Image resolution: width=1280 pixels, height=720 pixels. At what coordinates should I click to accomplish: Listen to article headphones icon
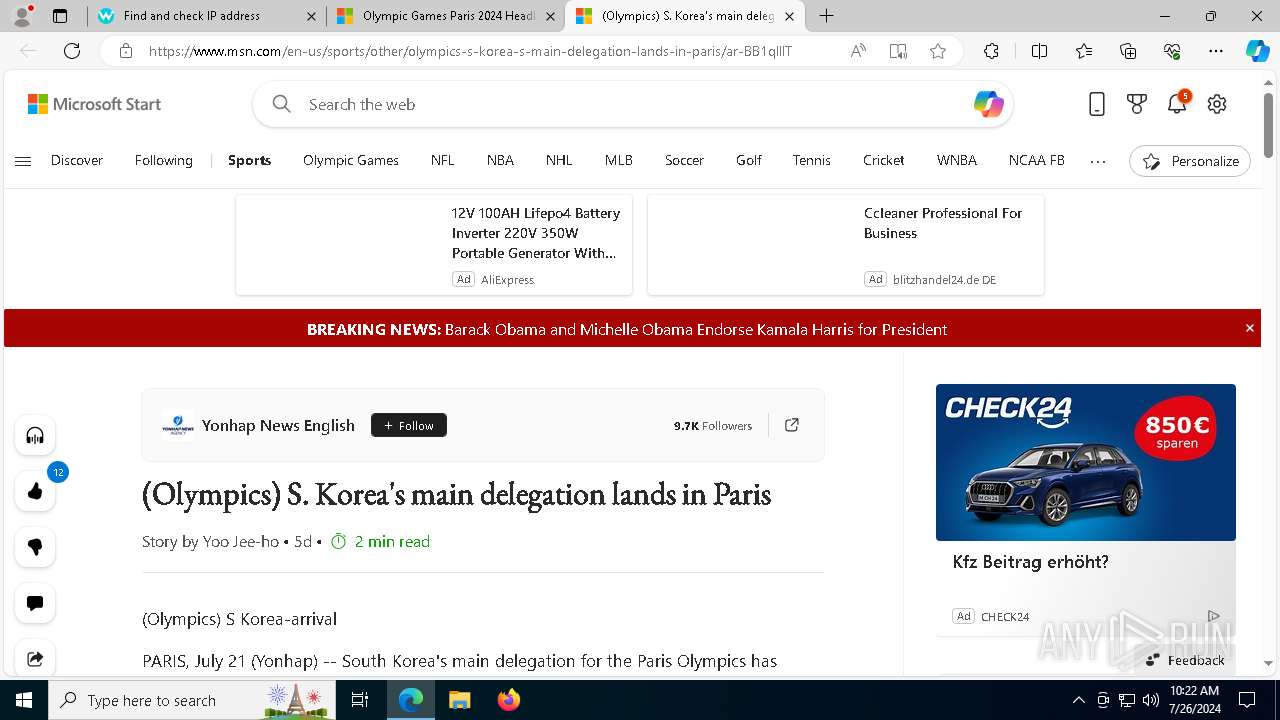[x=35, y=435]
